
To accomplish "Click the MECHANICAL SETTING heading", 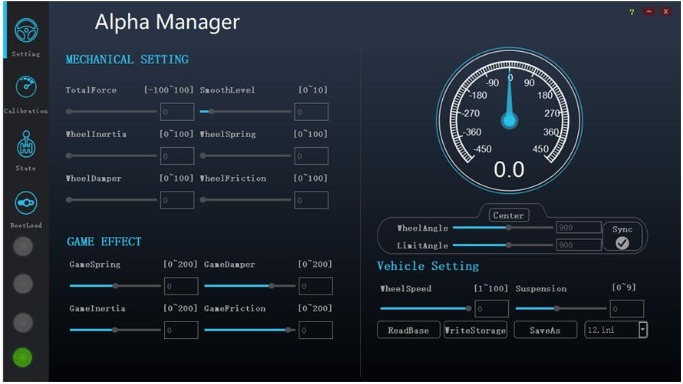I will coord(127,60).
